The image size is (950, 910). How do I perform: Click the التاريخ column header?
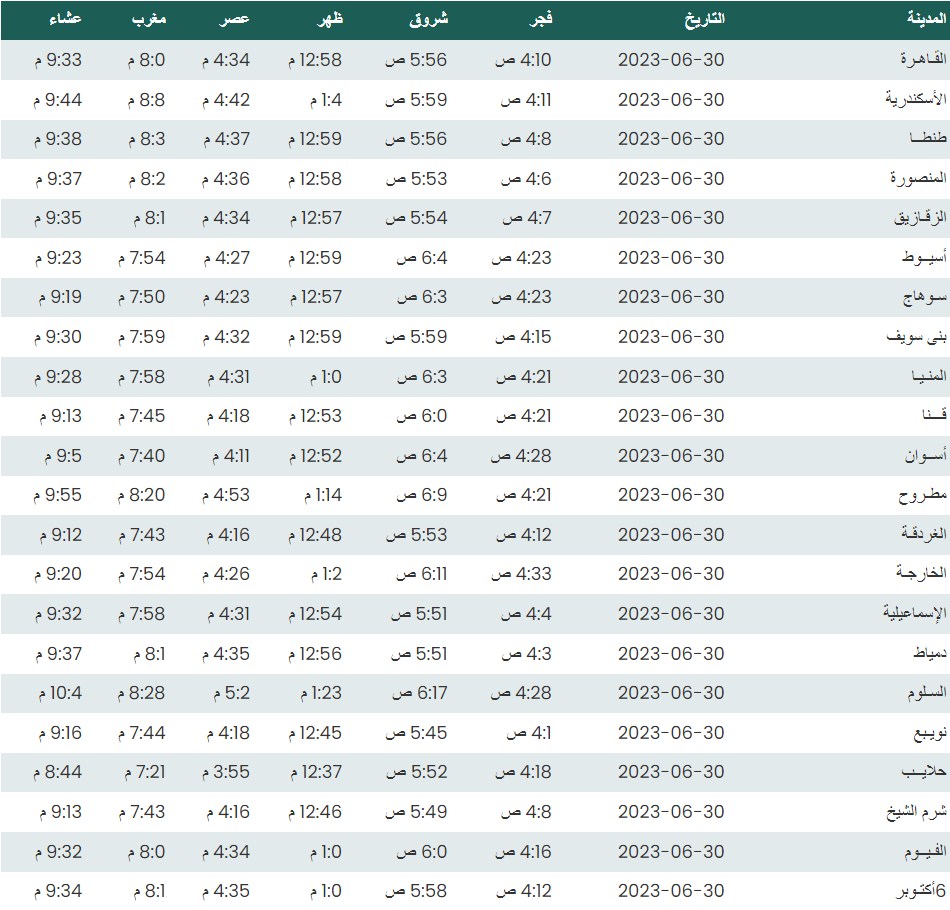click(704, 20)
